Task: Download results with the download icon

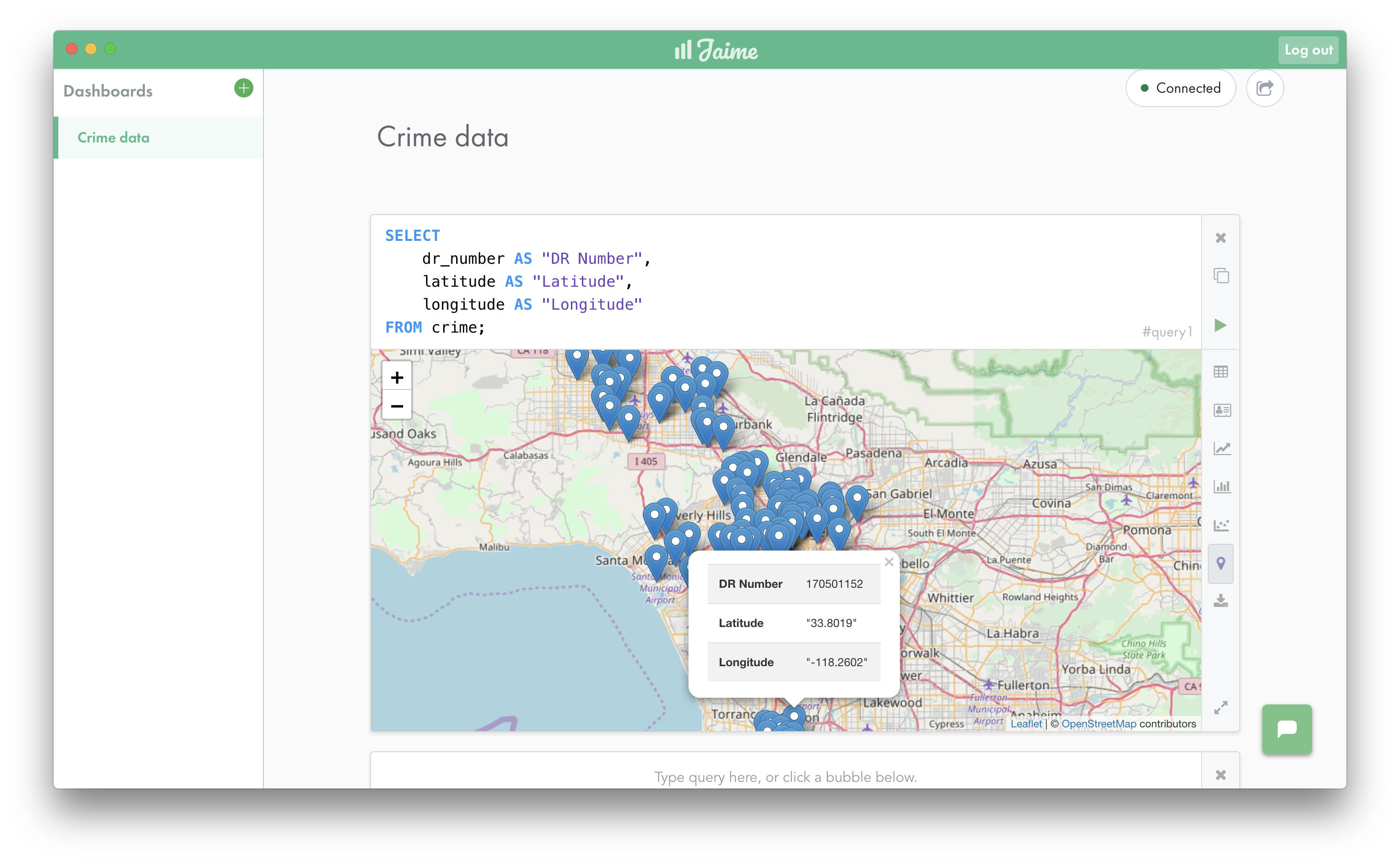Action: pos(1220,601)
